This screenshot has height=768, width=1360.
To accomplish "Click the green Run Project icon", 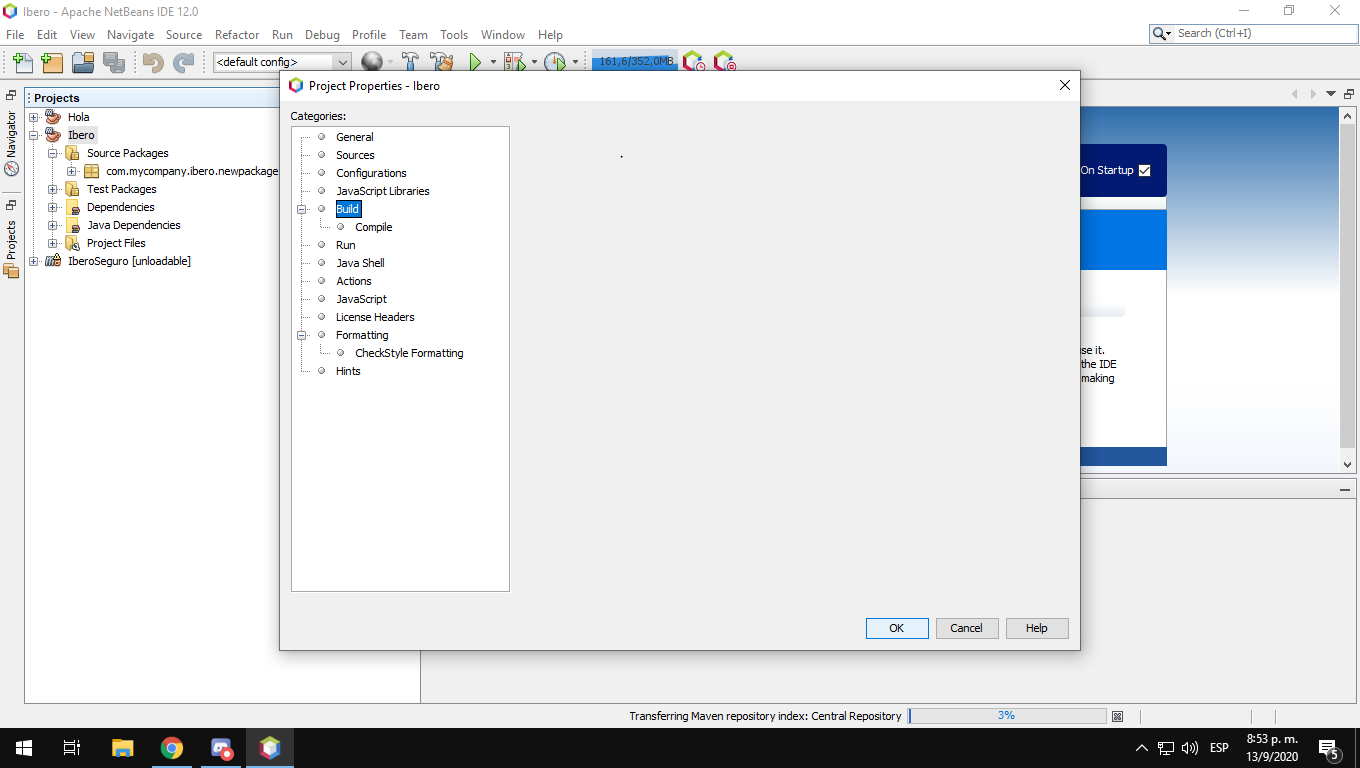I will click(475, 62).
